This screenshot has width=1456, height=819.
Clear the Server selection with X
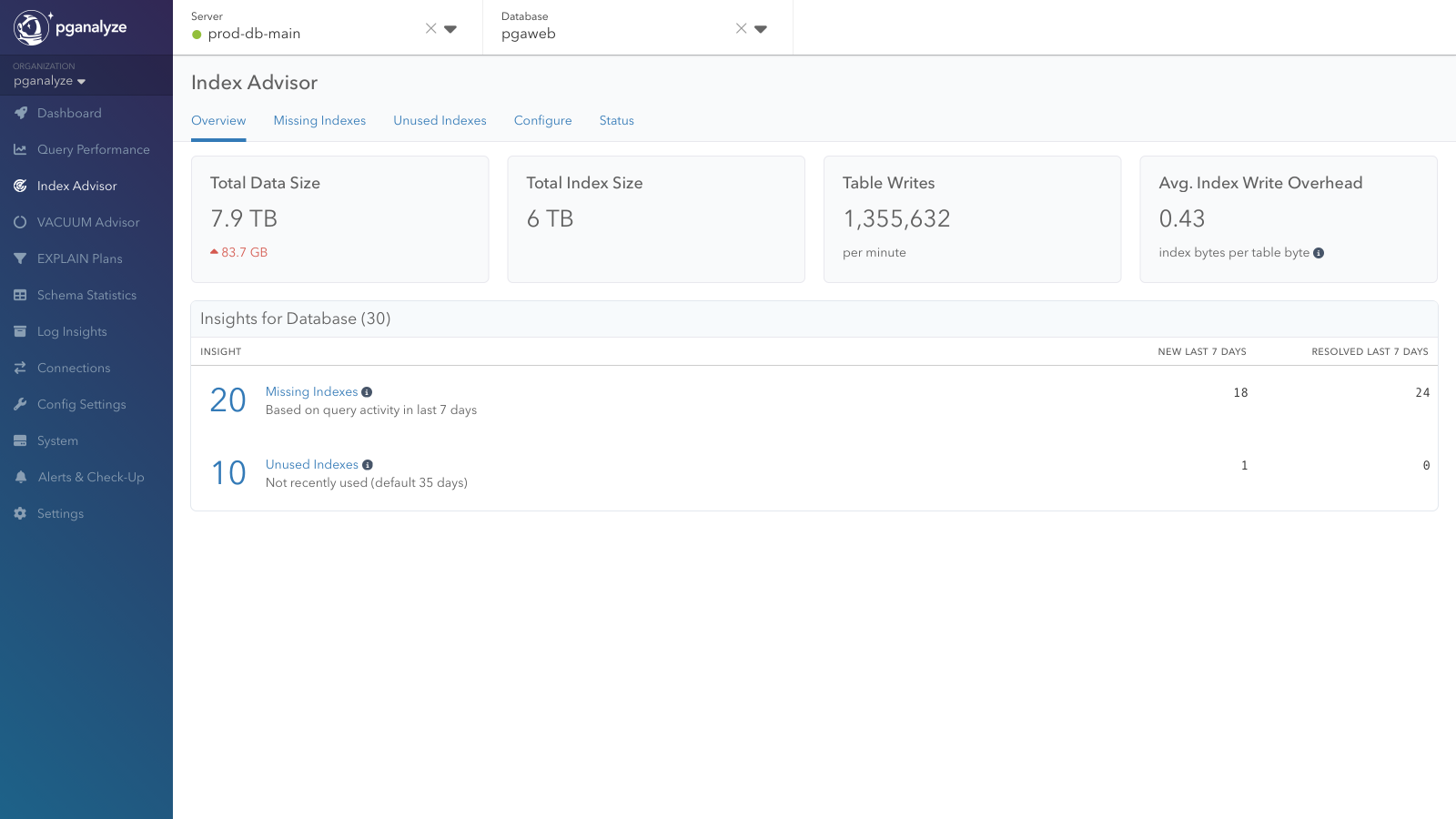[431, 28]
